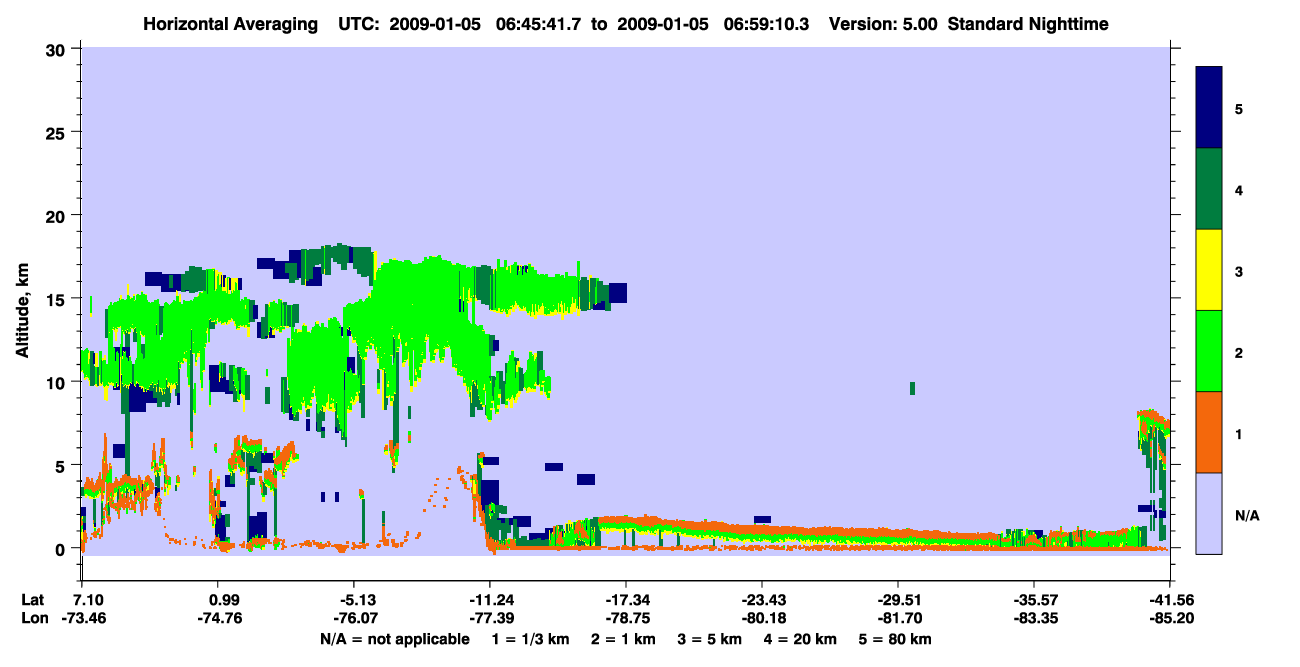Click the y-axis tick label 10
The image size is (1300, 667).
(x=58, y=382)
